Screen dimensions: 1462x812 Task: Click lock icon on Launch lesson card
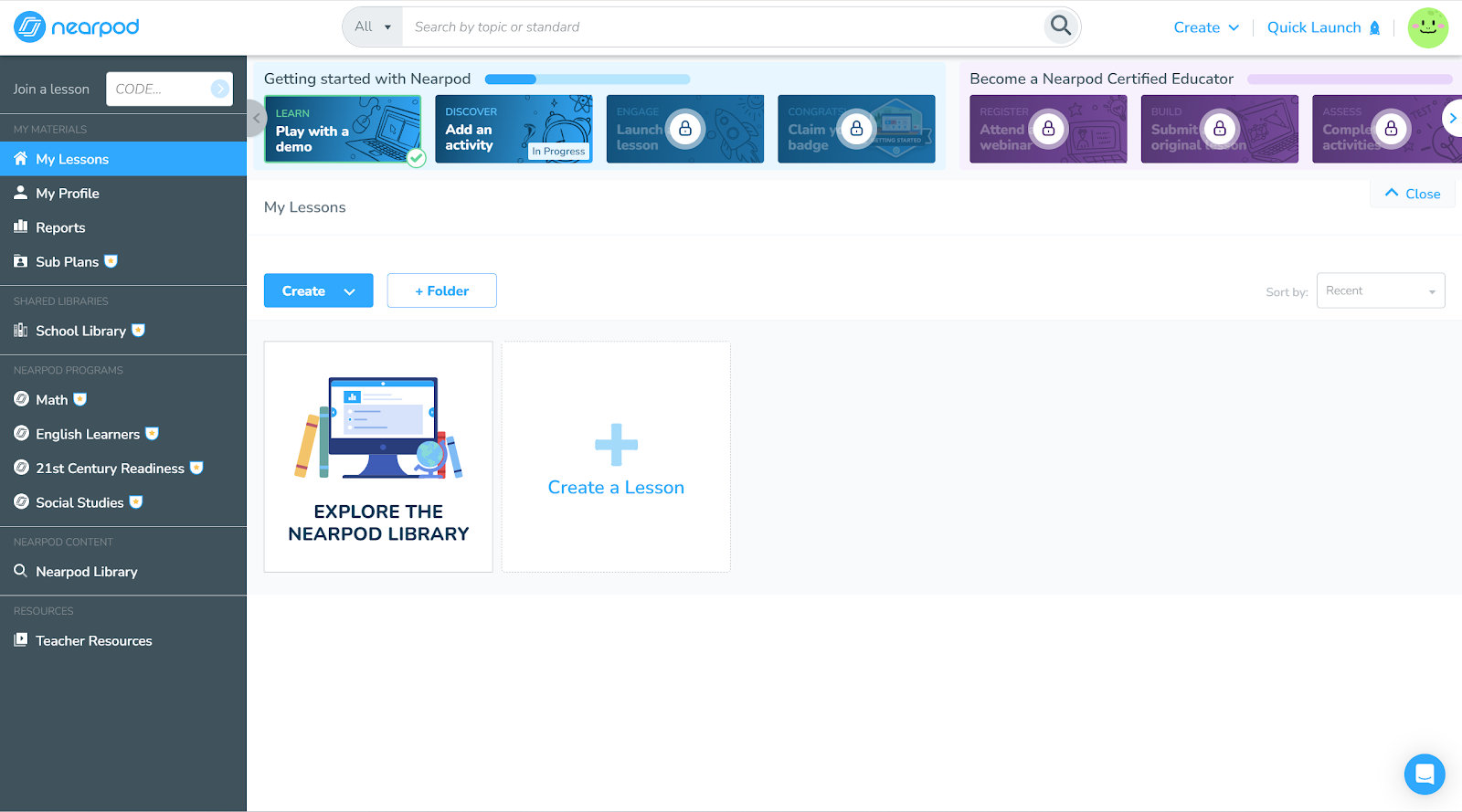click(x=685, y=129)
